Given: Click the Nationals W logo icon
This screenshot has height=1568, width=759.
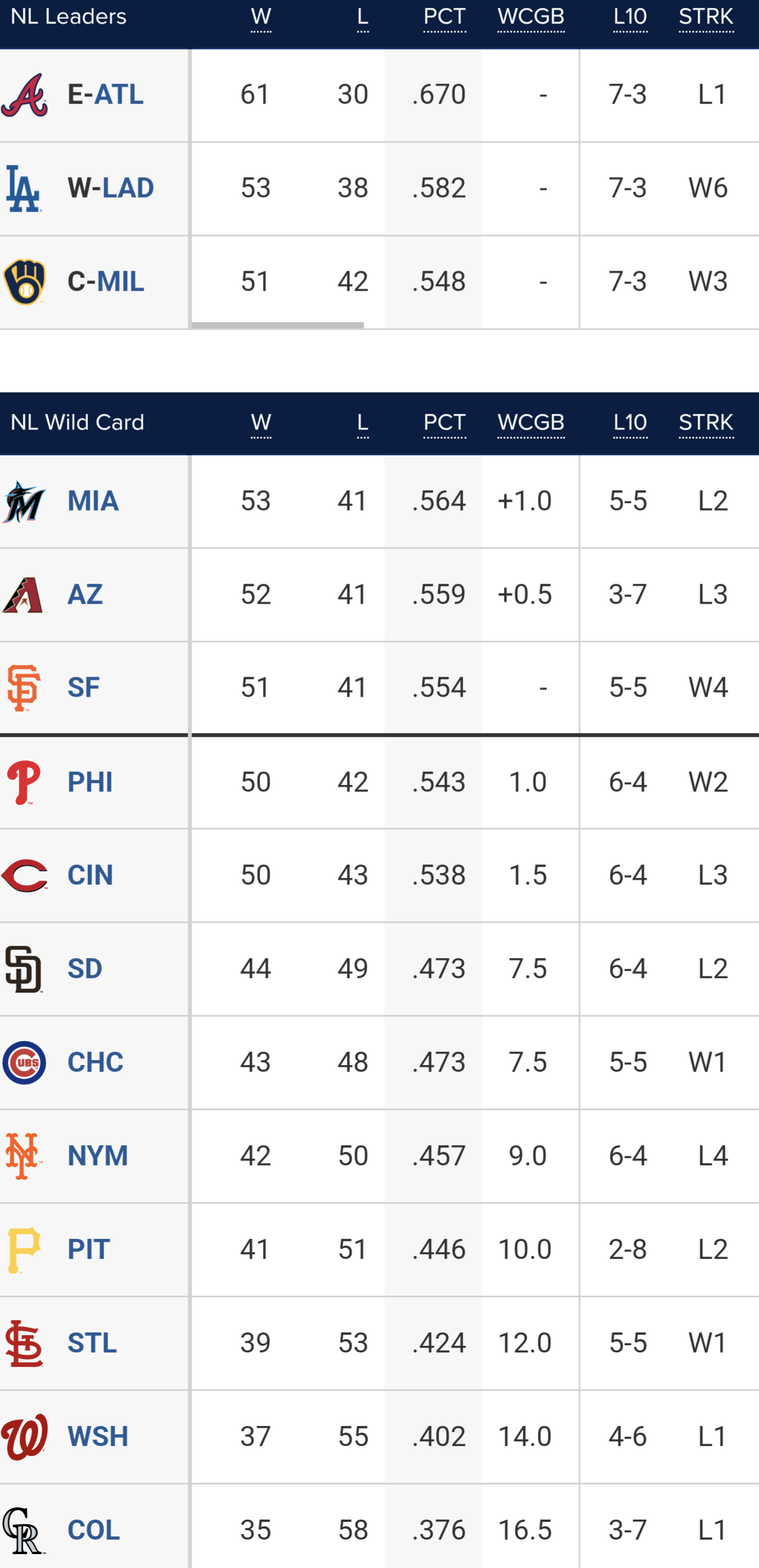Looking at the screenshot, I should [x=25, y=1437].
